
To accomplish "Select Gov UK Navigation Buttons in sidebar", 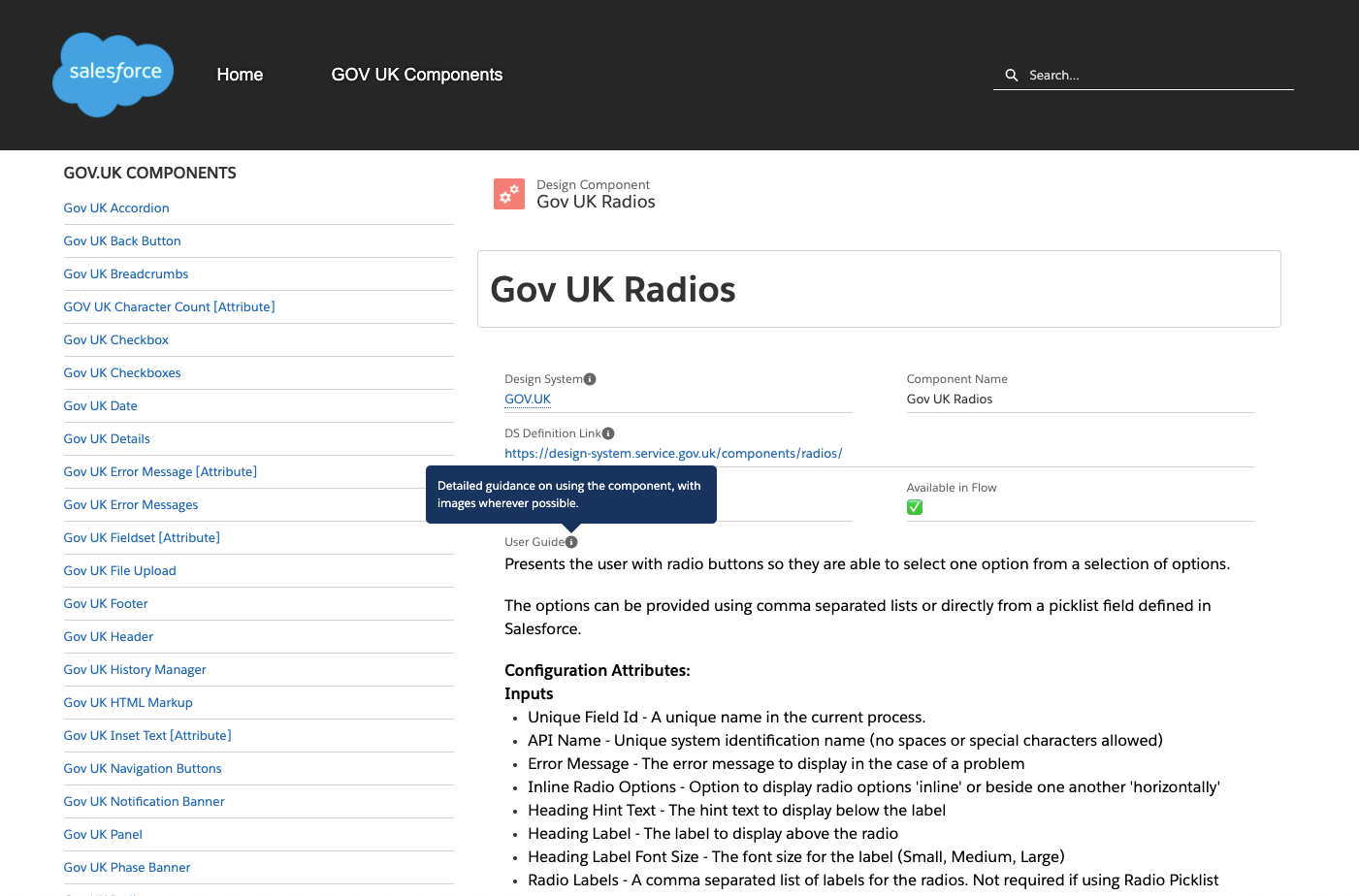I will point(142,768).
